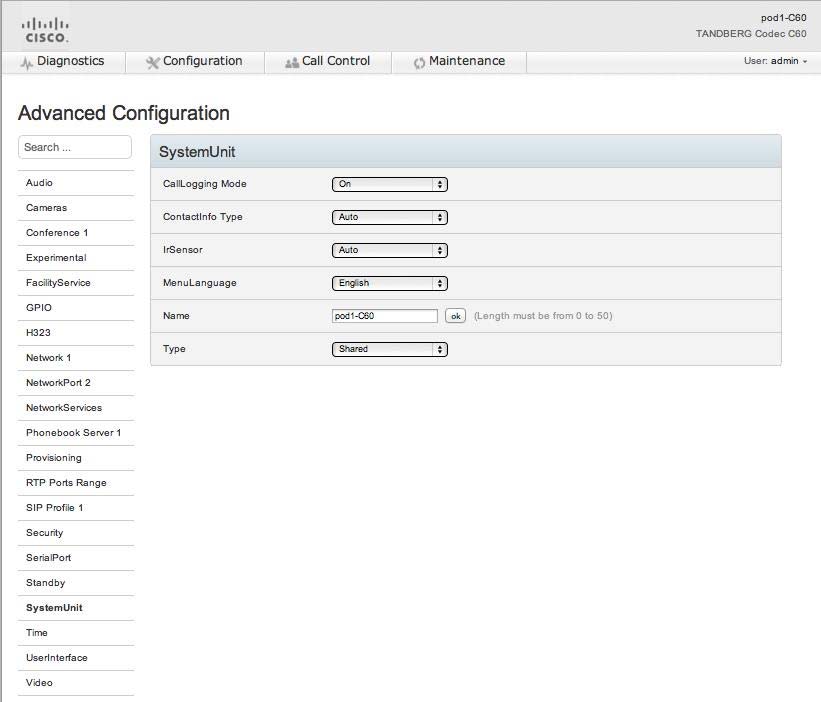821x702 pixels.
Task: Click the Length must be from 0 to 50 hint
Action: pos(543,316)
